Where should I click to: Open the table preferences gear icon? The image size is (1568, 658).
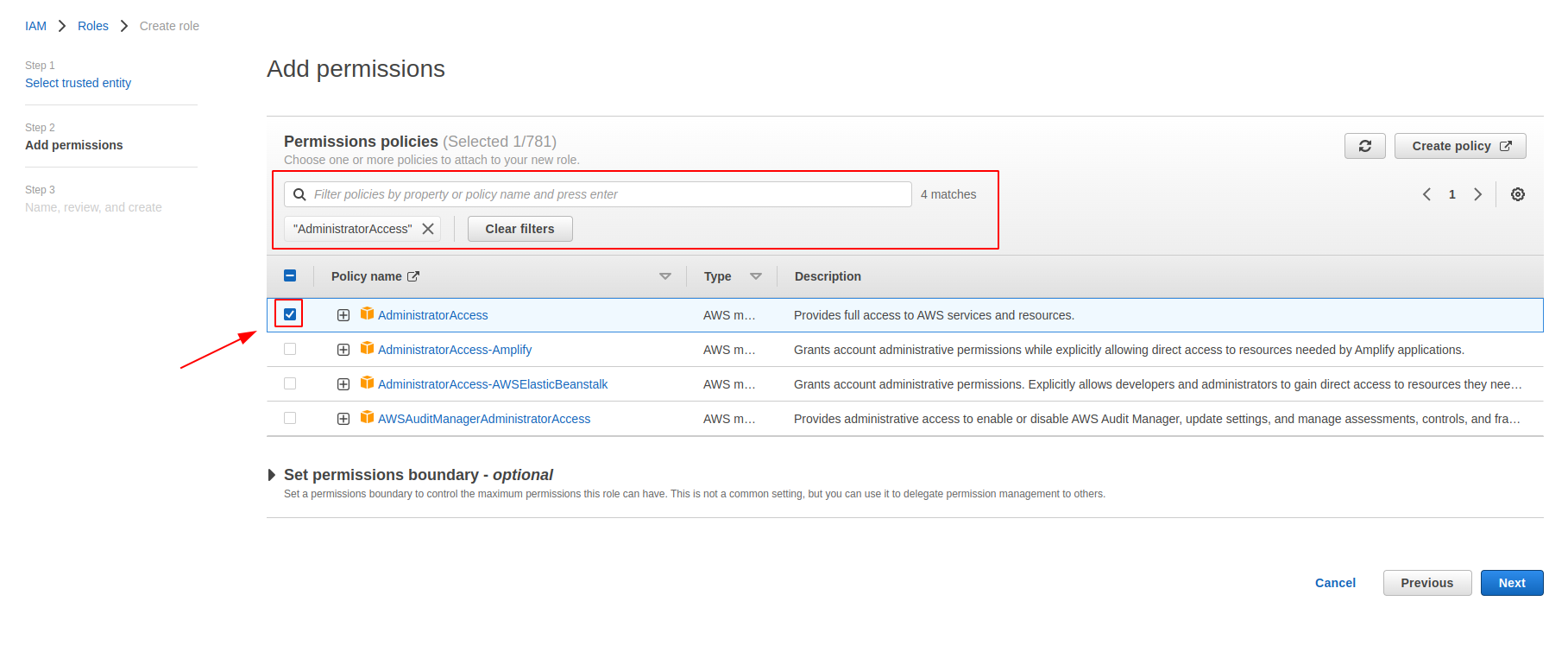1518,194
